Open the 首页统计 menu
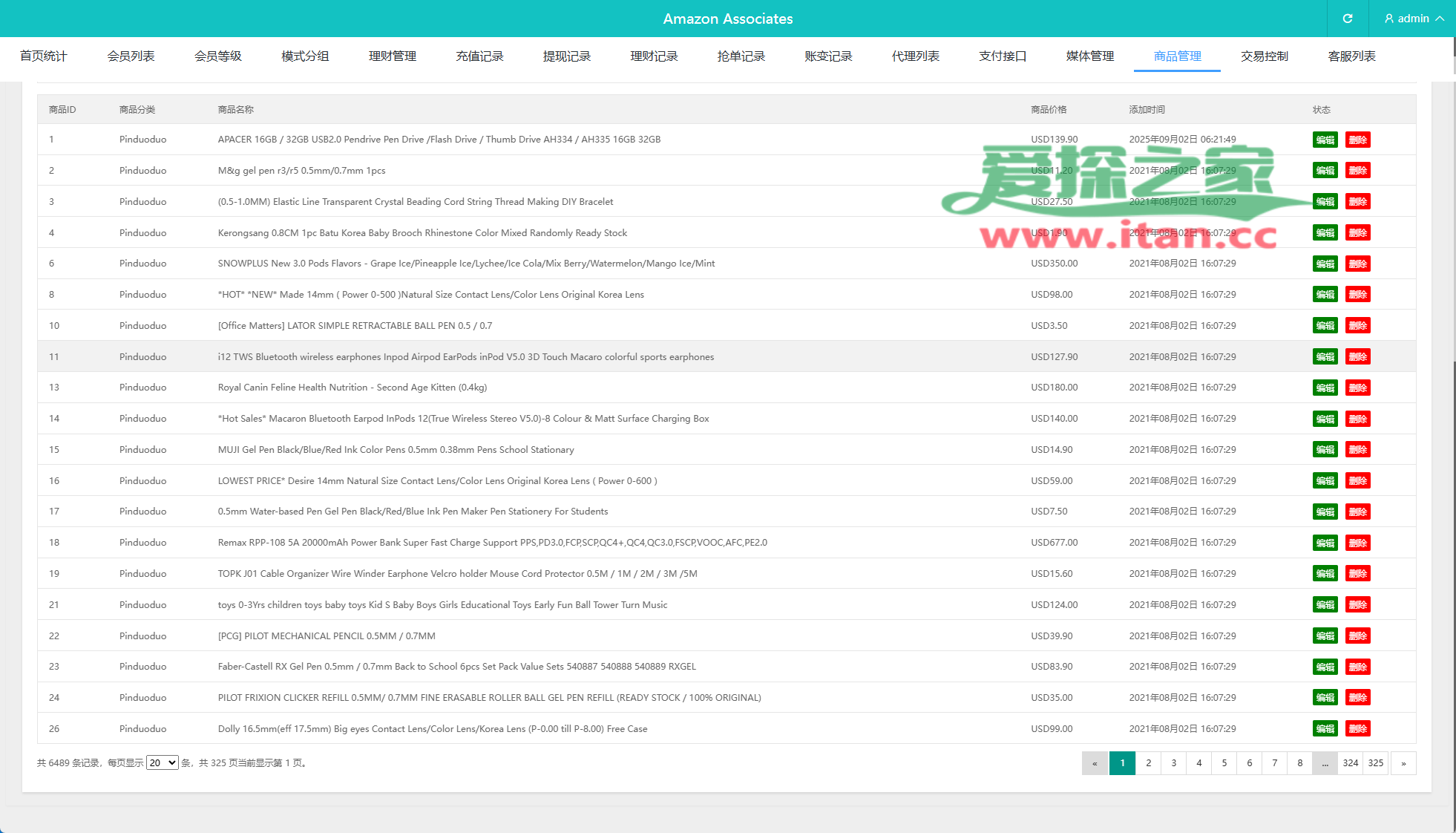The width and height of the screenshot is (1456, 833). click(x=44, y=56)
